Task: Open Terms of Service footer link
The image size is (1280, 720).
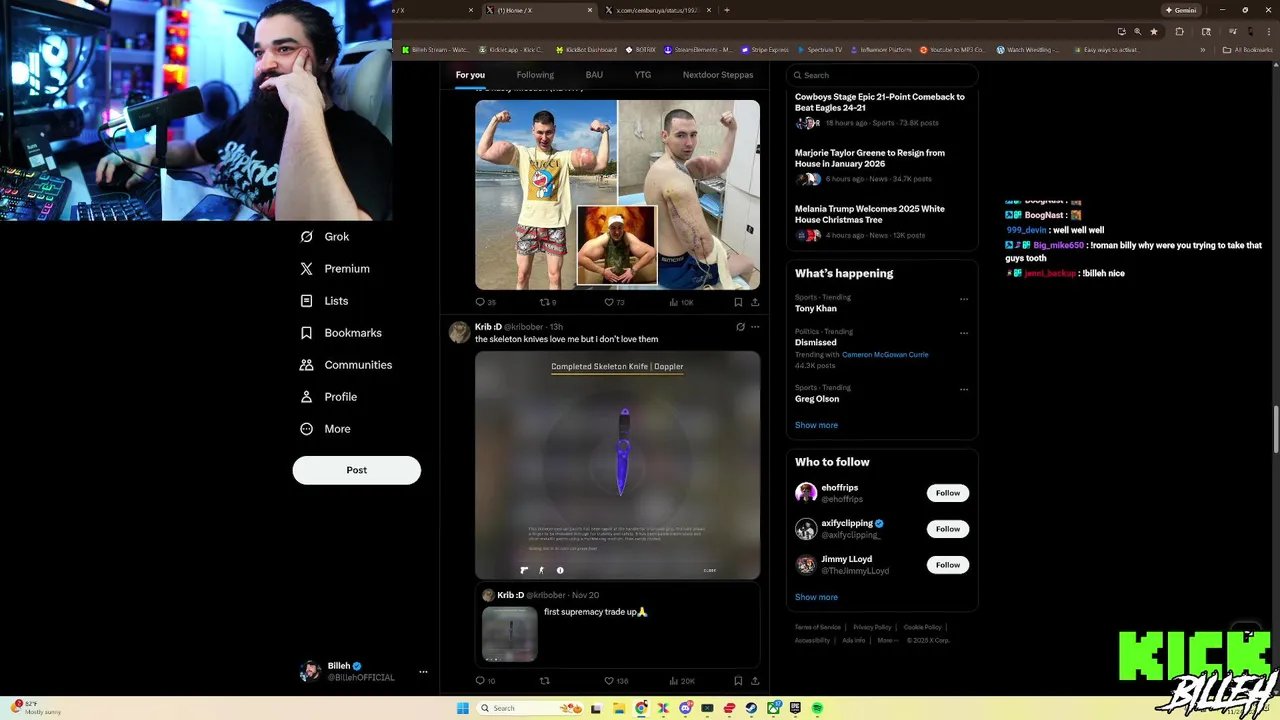Action: coord(818,627)
